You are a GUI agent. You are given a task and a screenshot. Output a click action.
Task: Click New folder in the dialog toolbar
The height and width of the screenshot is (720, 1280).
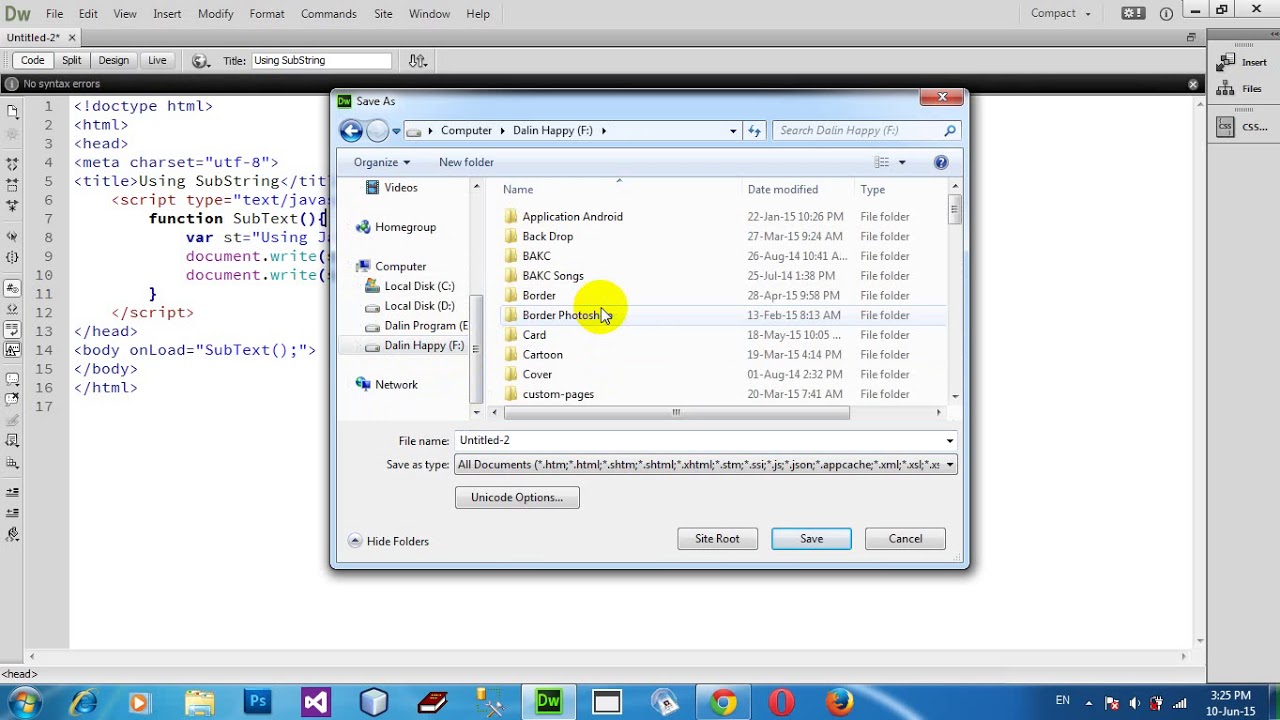click(466, 162)
